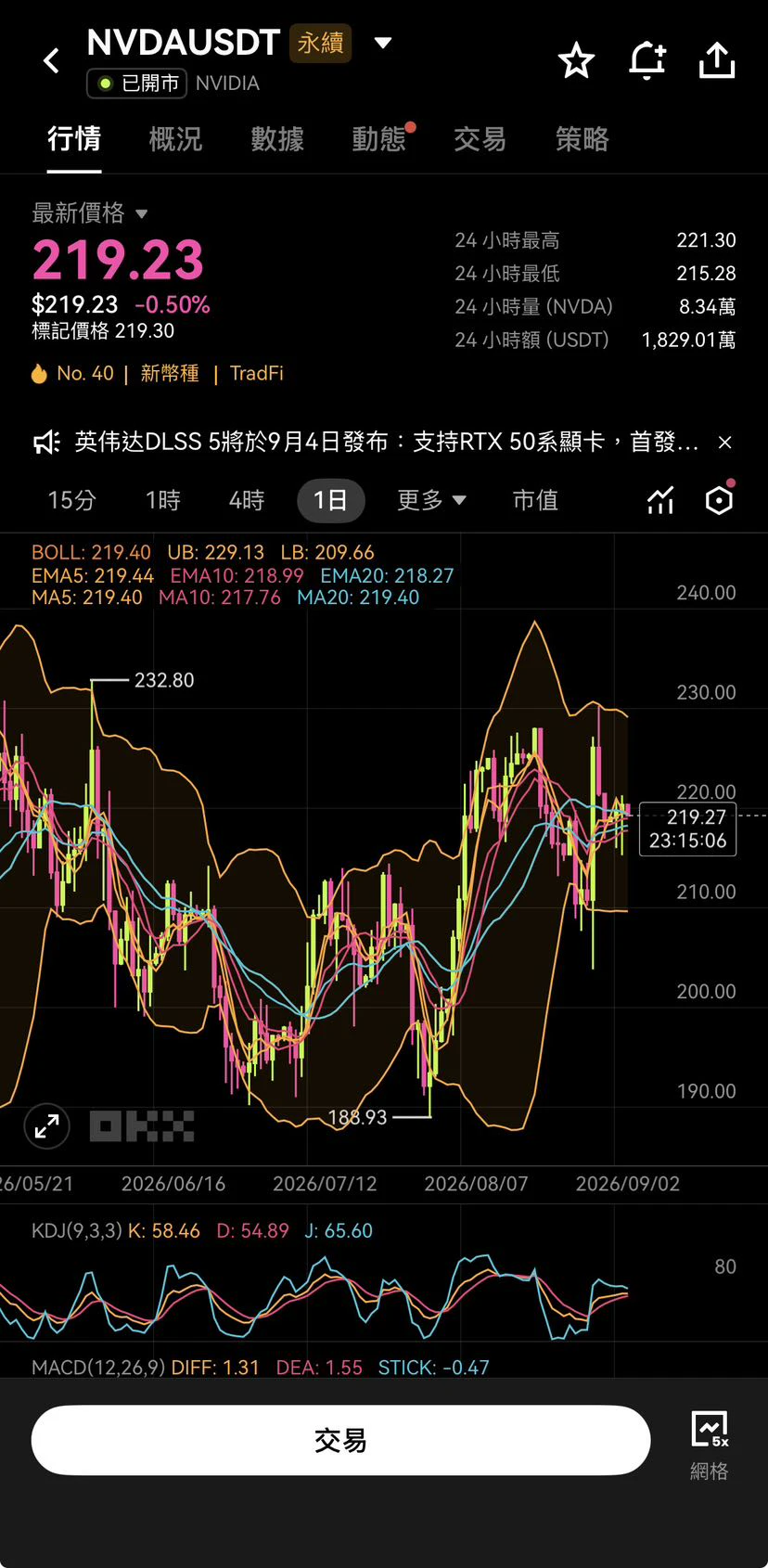
Task: Tap the MACD(12,26,9) indicator label
Action: click(x=98, y=1367)
